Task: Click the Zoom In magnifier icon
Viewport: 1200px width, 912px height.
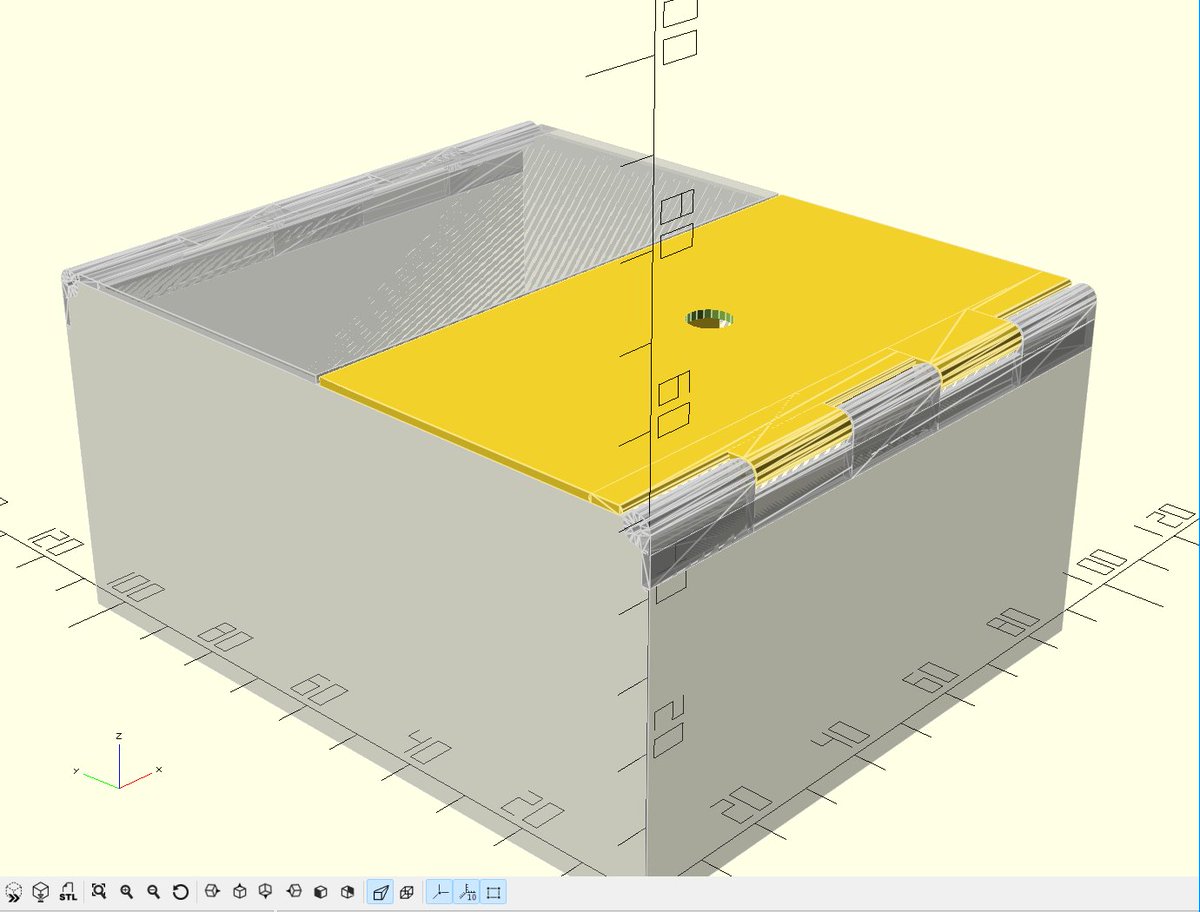Action: [126, 893]
